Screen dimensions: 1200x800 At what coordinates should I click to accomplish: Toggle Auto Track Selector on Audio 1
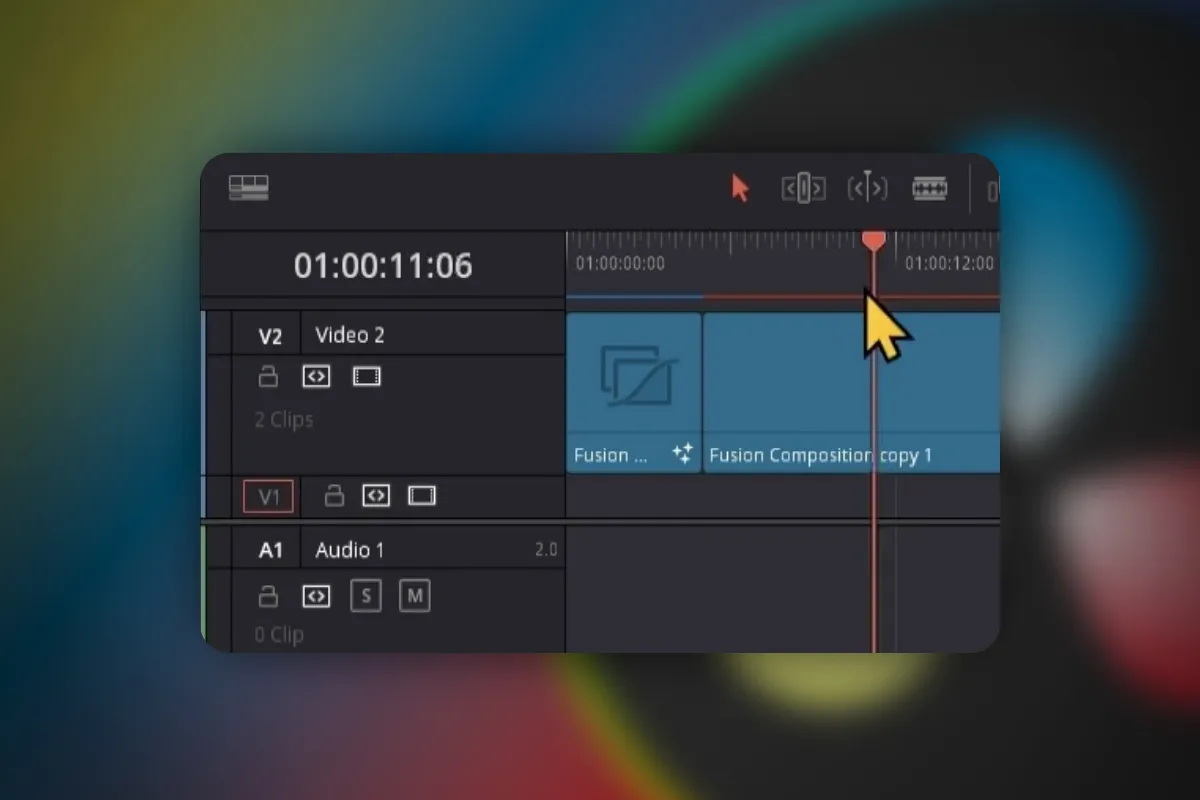tap(316, 597)
